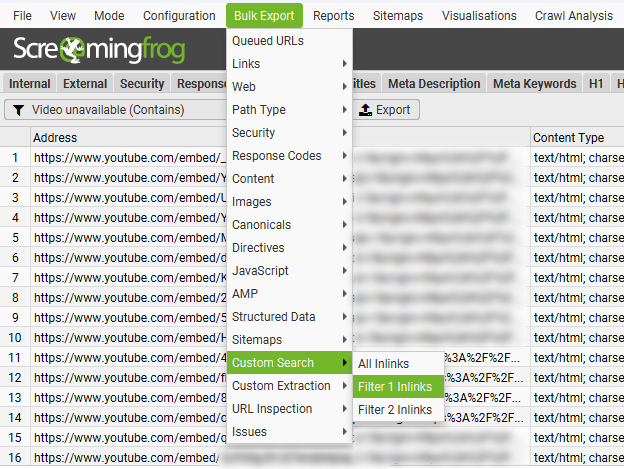Close the Bulk Export menu
Image resolution: width=624 pixels, height=469 pixels.
point(264,16)
